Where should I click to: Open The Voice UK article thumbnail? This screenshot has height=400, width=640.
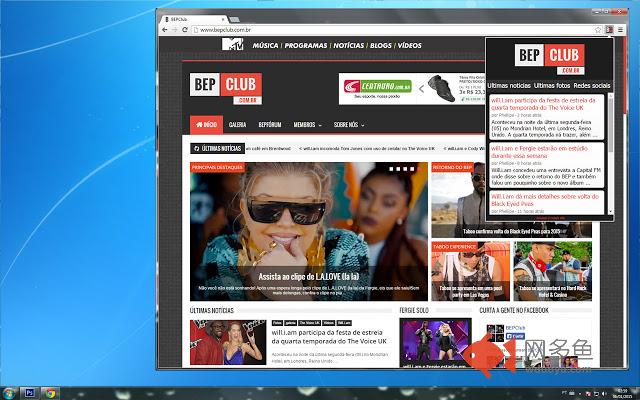[228, 342]
